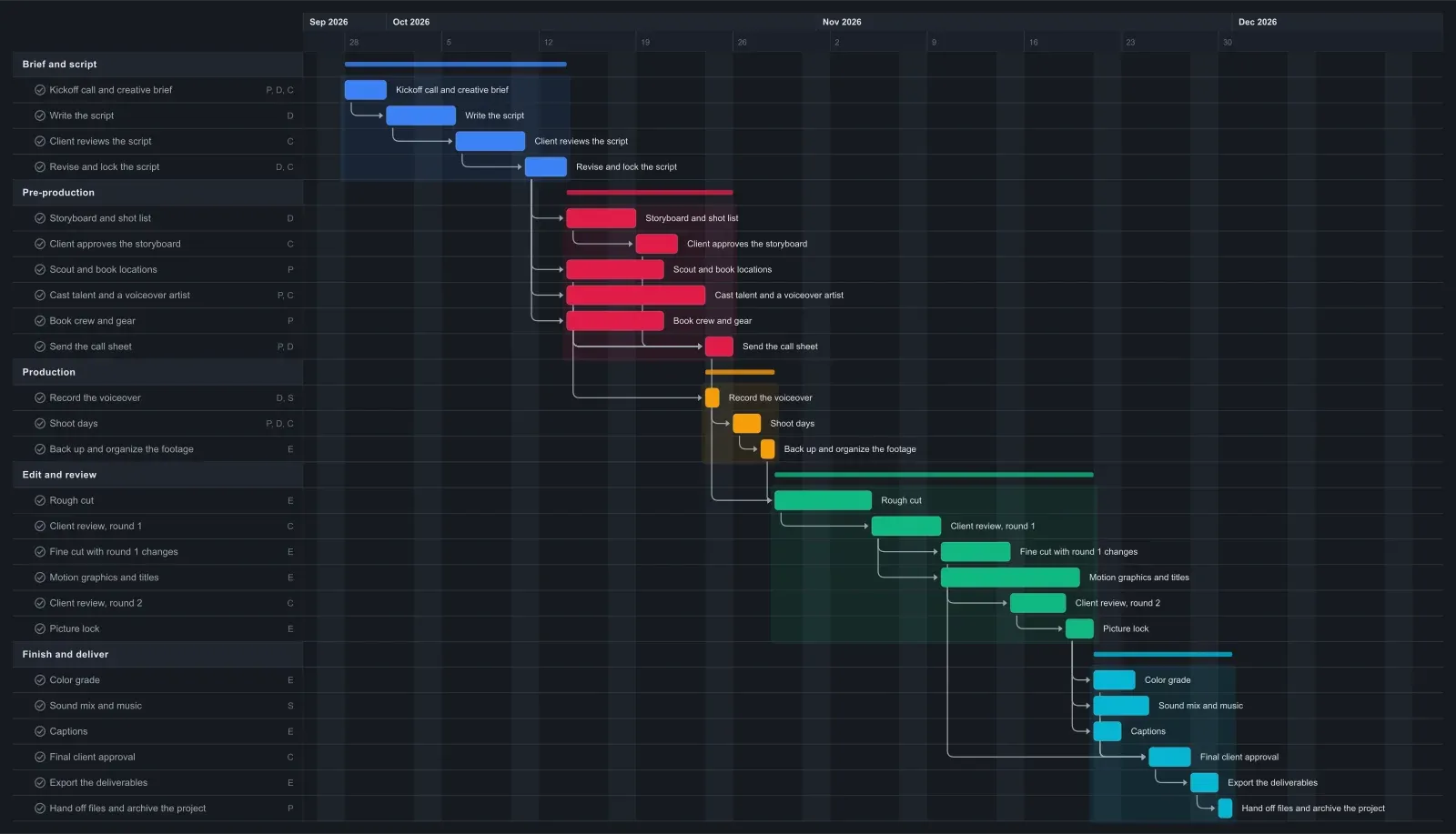Mark Write the script check circle

pos(40,116)
